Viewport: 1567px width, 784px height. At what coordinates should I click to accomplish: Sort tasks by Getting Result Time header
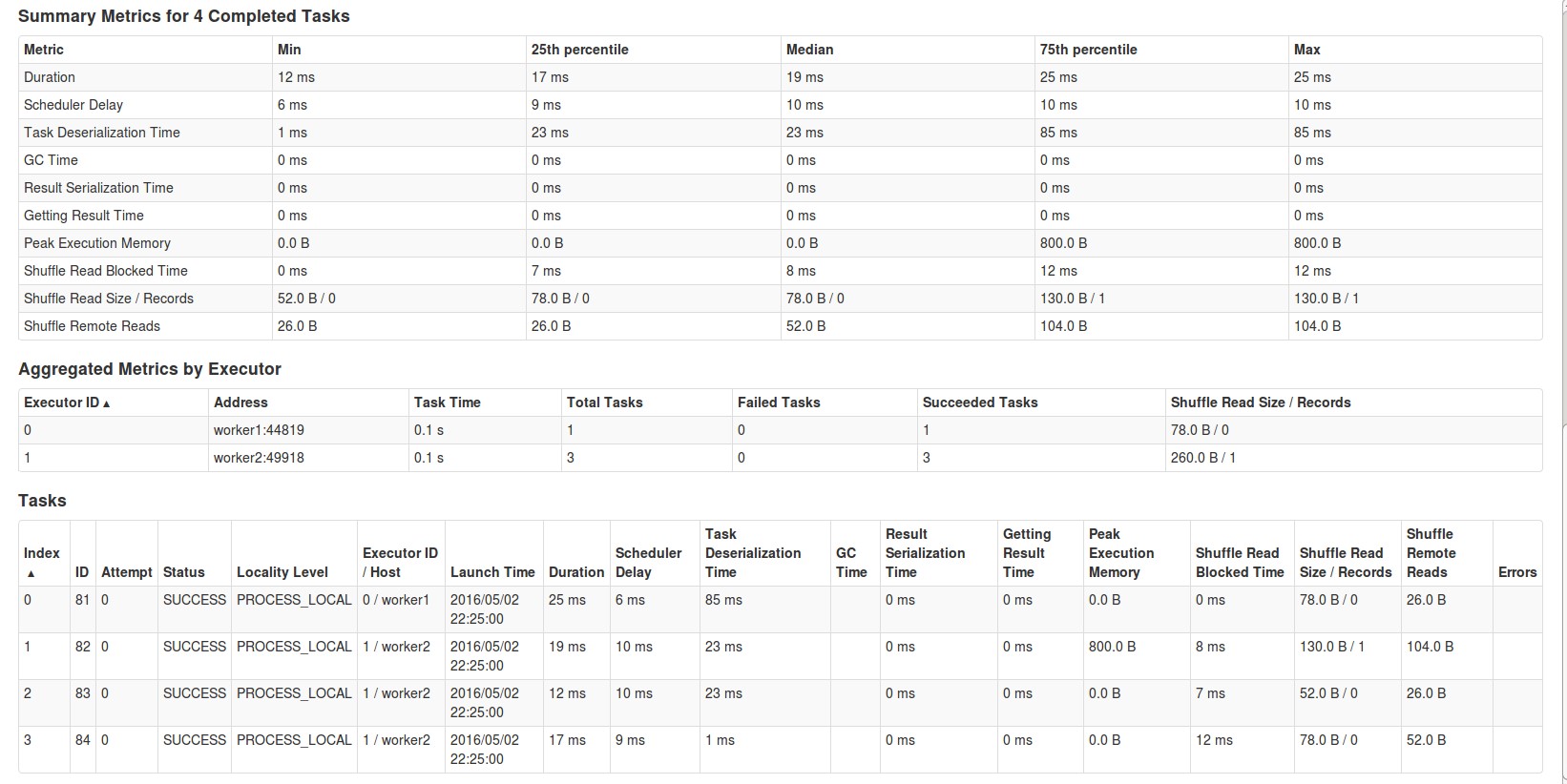(1027, 553)
